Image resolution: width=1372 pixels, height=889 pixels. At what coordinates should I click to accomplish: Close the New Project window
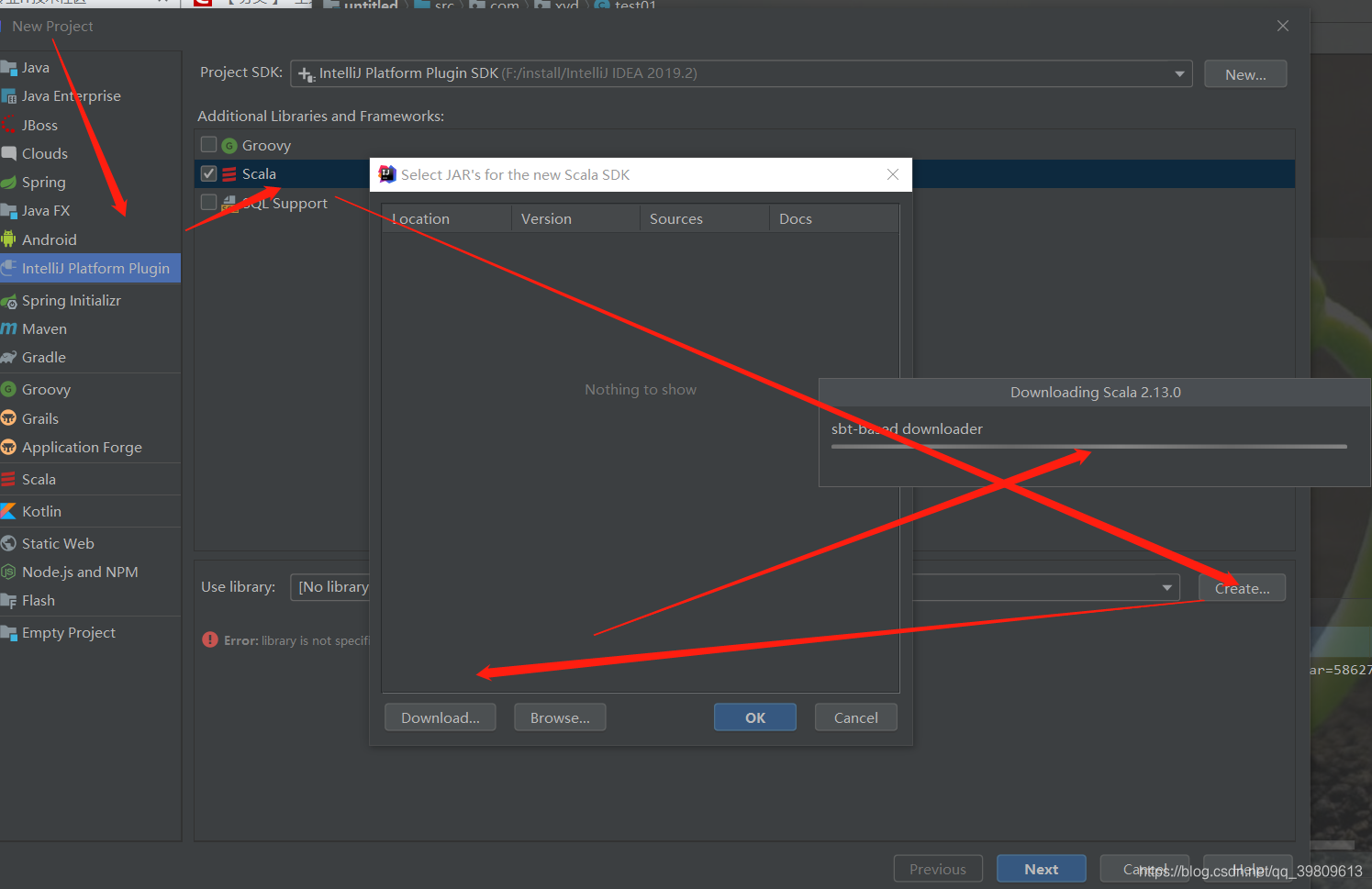[x=1283, y=26]
